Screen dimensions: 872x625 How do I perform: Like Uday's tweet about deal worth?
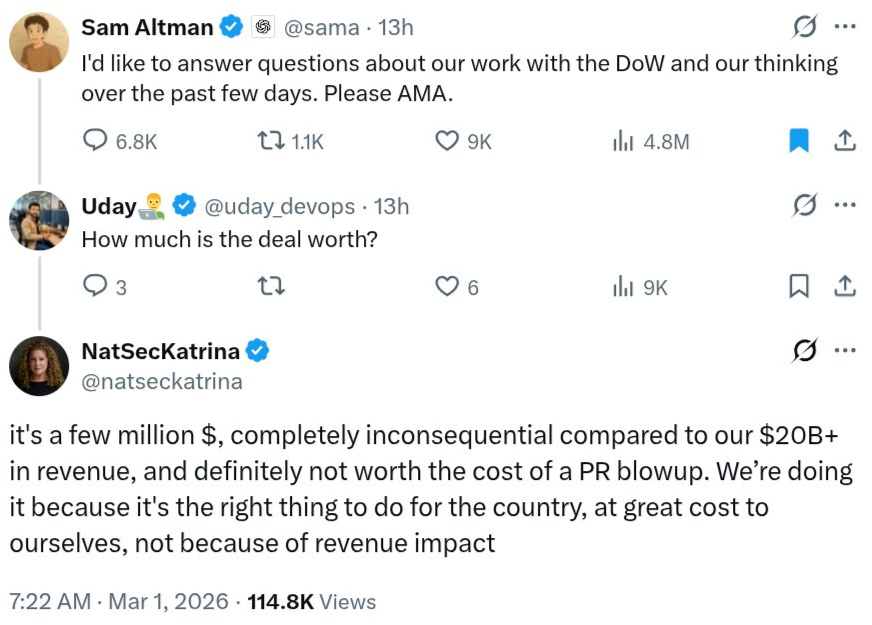(447, 287)
